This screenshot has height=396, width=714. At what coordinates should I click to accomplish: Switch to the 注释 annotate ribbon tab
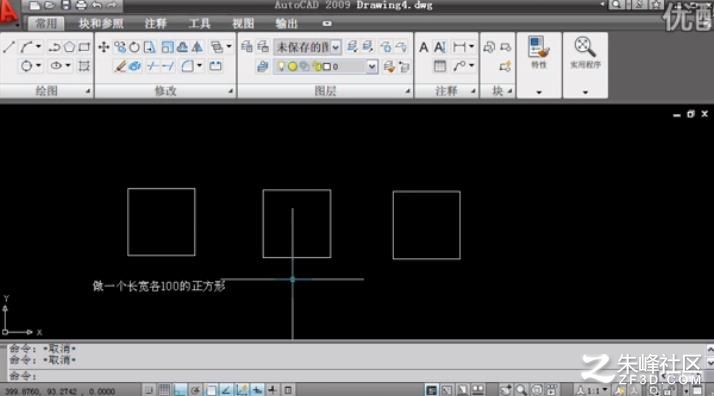point(156,23)
